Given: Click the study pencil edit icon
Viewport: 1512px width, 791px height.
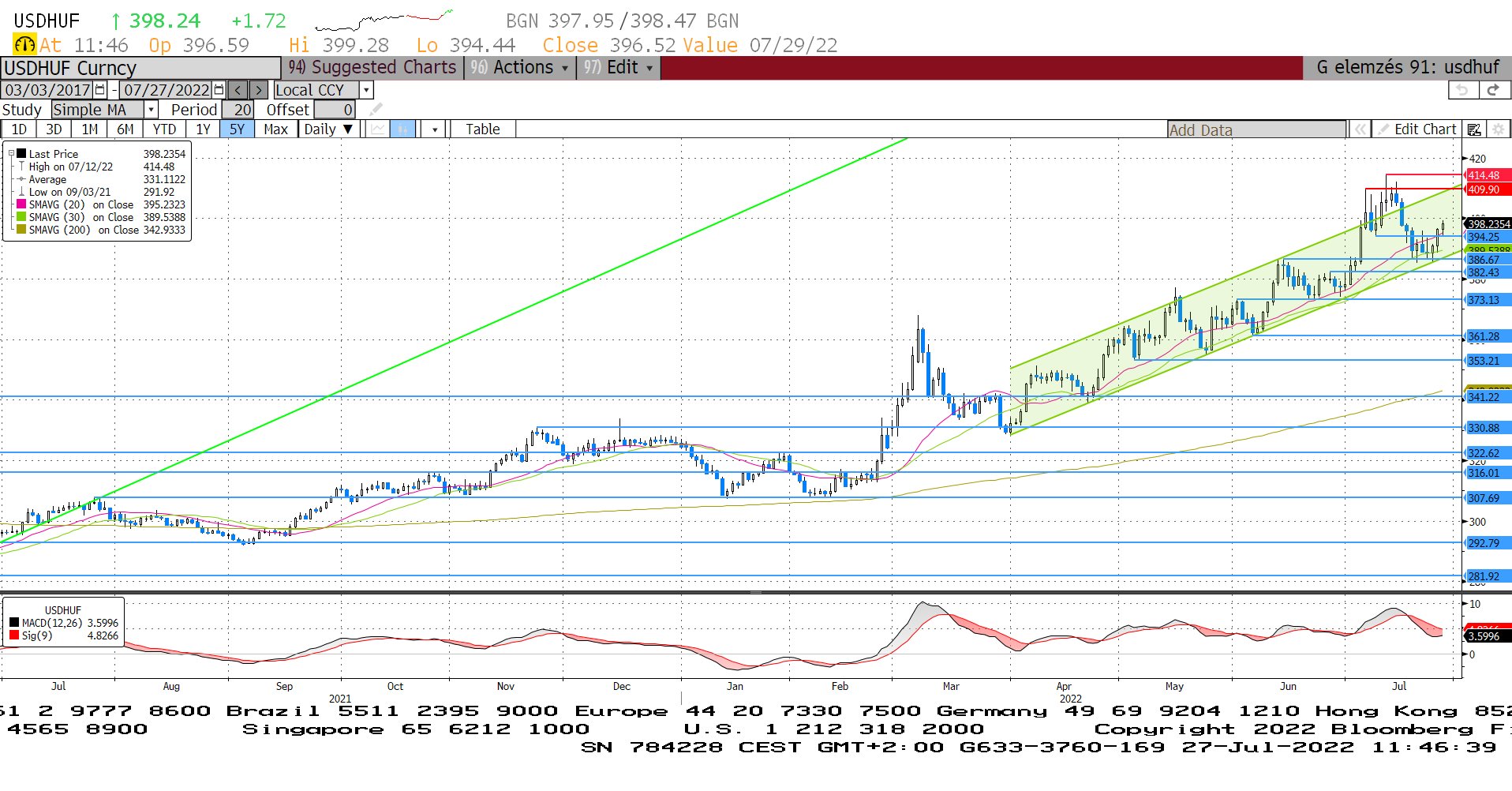Looking at the screenshot, I should pos(376,110).
